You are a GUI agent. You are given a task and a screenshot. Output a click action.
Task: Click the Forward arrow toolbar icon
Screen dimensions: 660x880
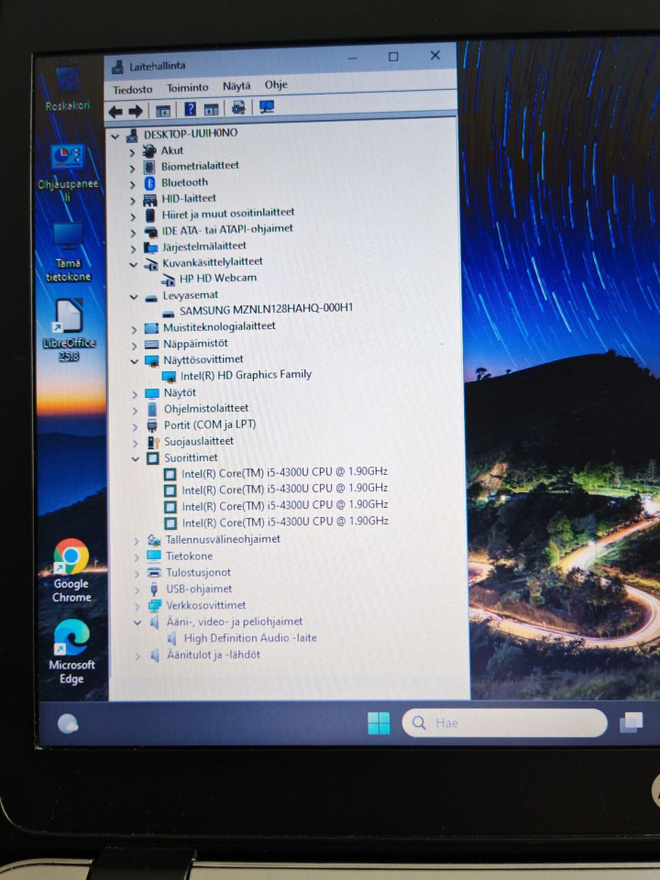135,111
